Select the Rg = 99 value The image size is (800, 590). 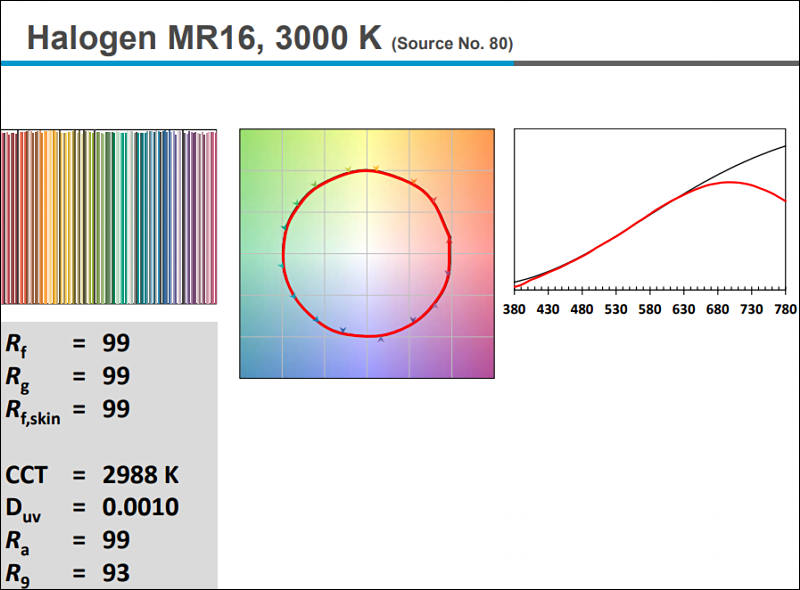tap(116, 376)
